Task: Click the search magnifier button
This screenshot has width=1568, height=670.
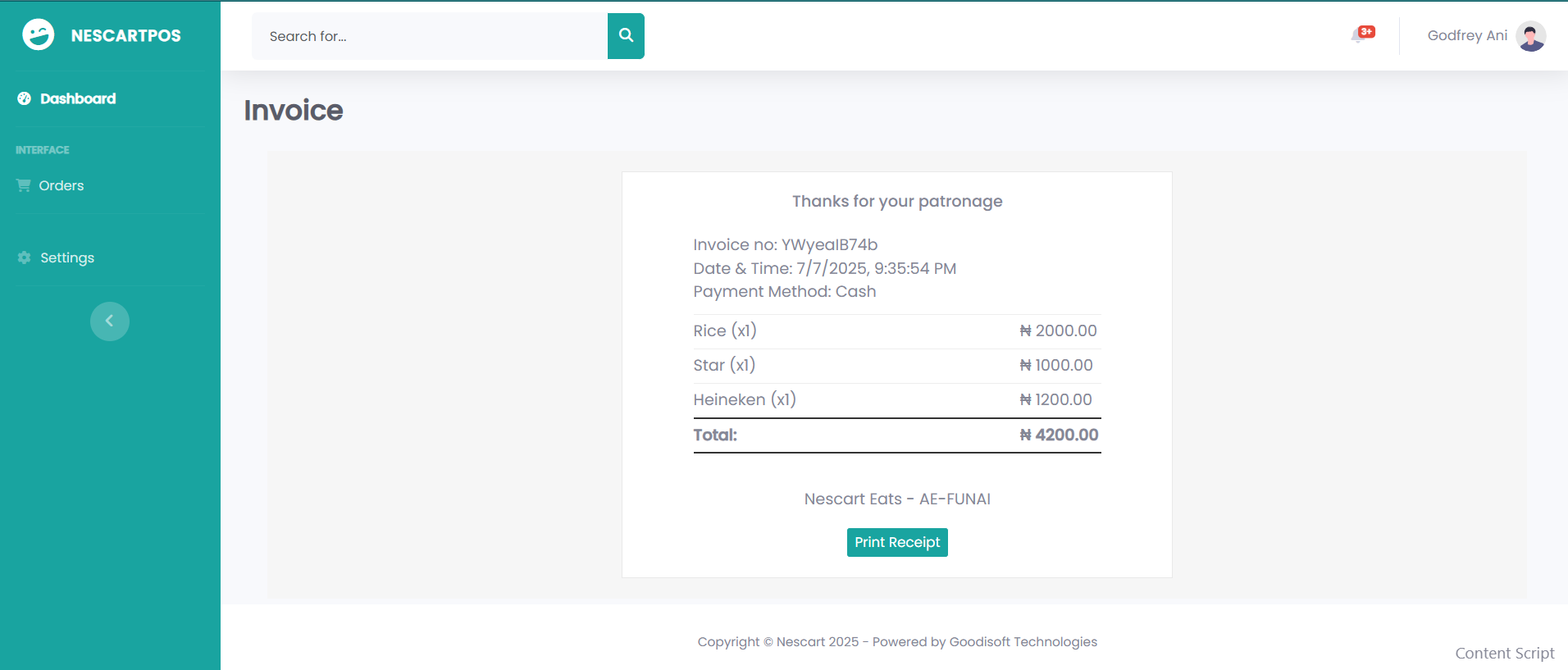Action: [626, 36]
